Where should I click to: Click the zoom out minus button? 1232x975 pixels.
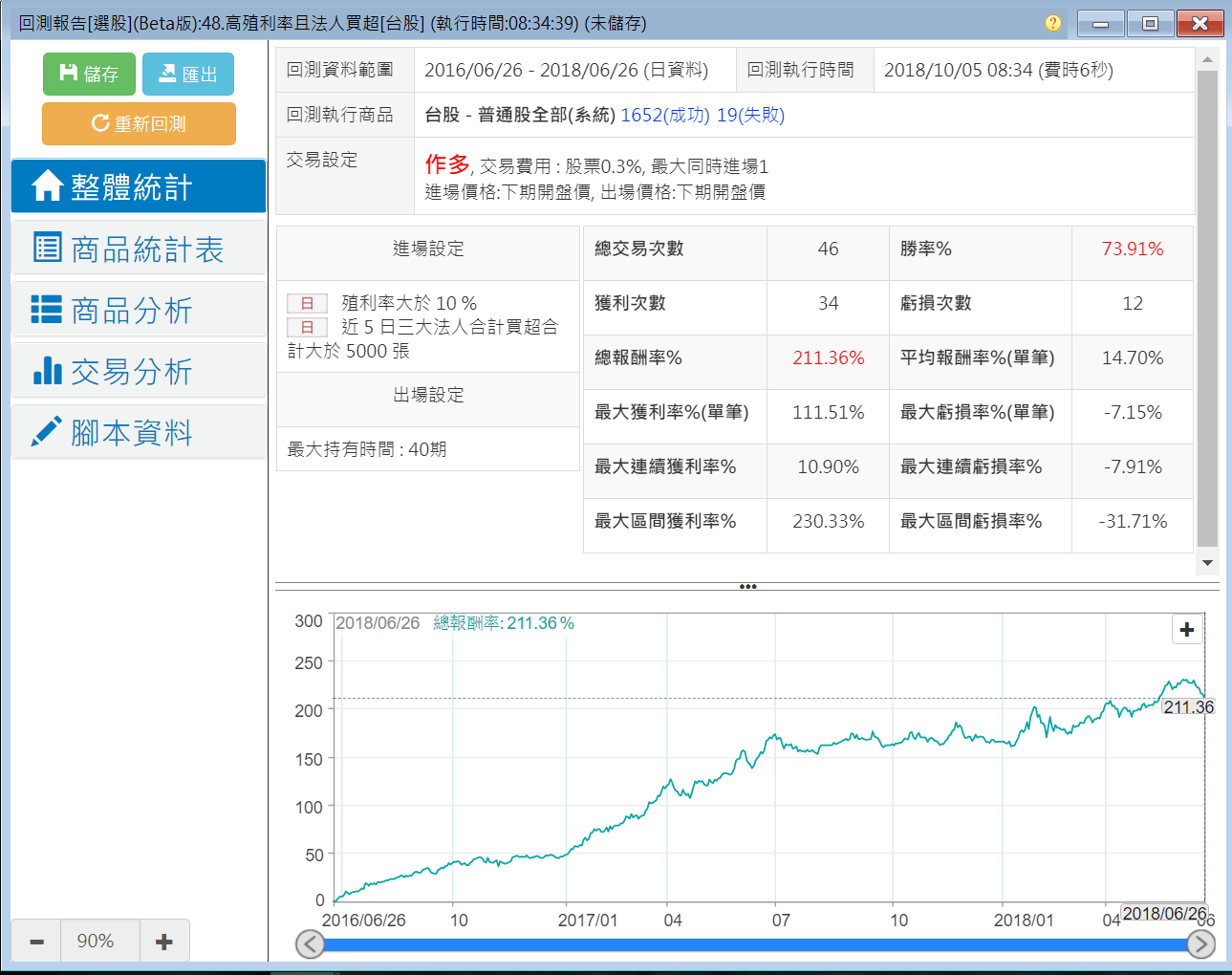pos(36,942)
